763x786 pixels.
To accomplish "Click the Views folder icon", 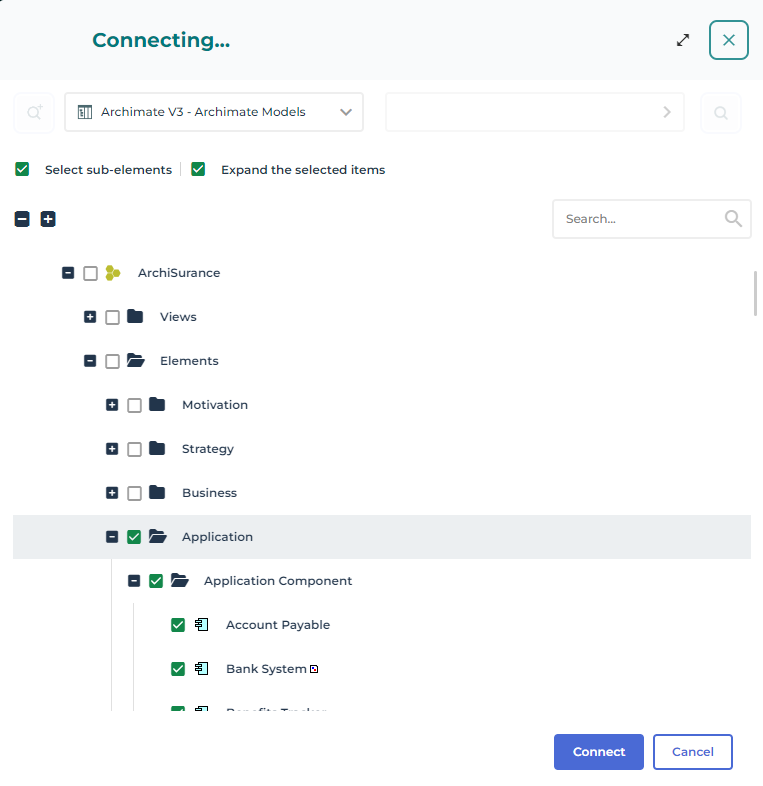I will (x=135, y=317).
